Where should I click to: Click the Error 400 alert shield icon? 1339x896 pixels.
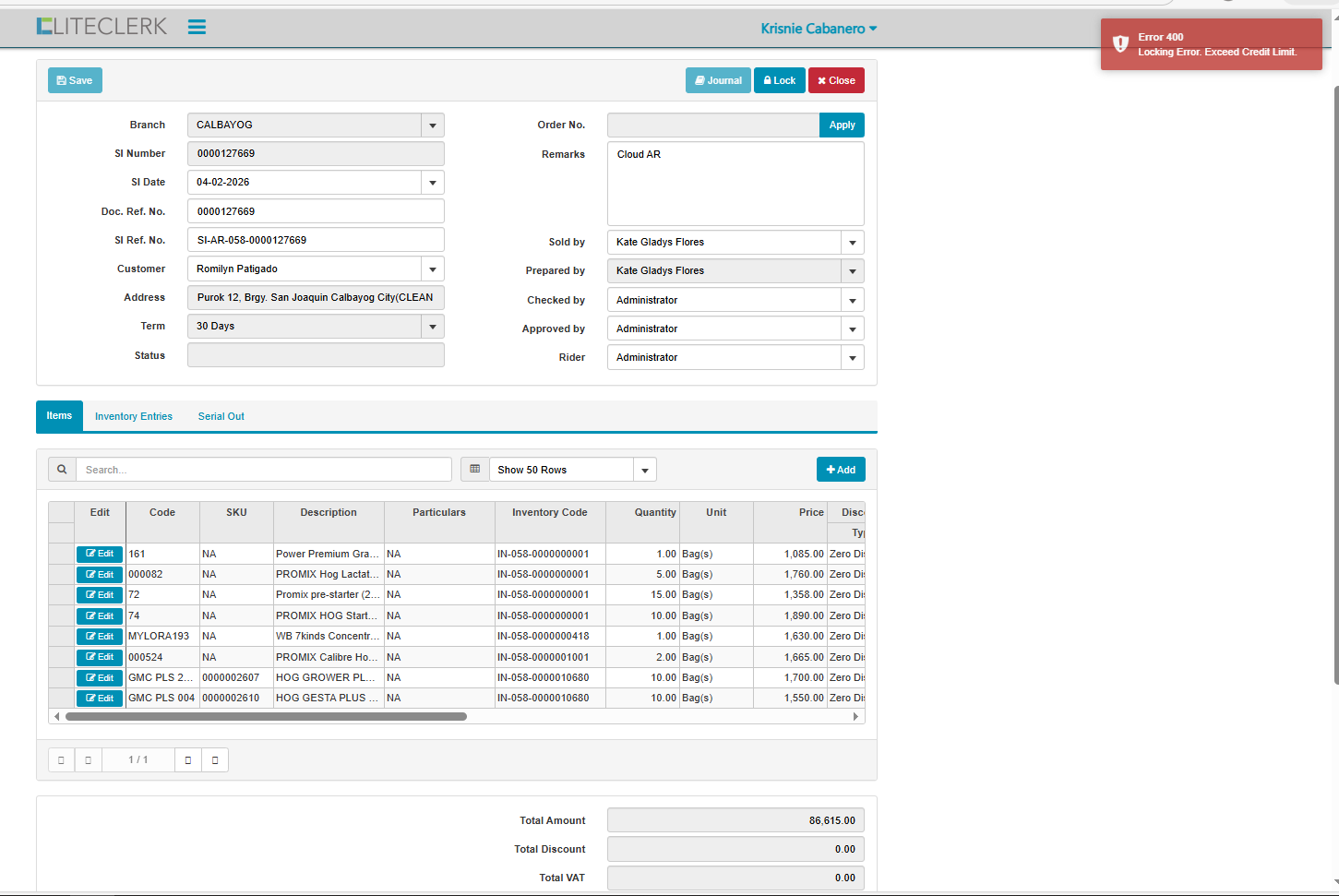click(1120, 44)
